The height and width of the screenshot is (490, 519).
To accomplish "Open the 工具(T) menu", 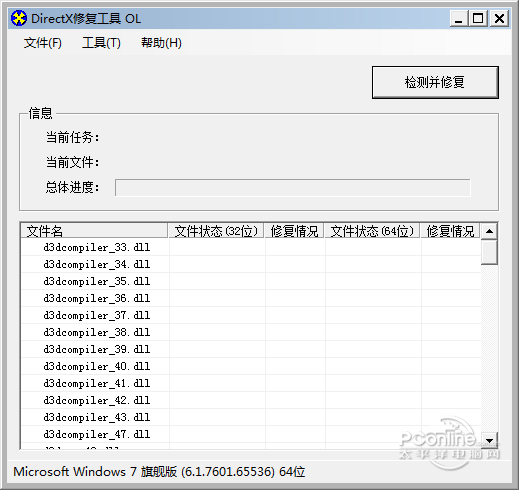I will (x=101, y=43).
